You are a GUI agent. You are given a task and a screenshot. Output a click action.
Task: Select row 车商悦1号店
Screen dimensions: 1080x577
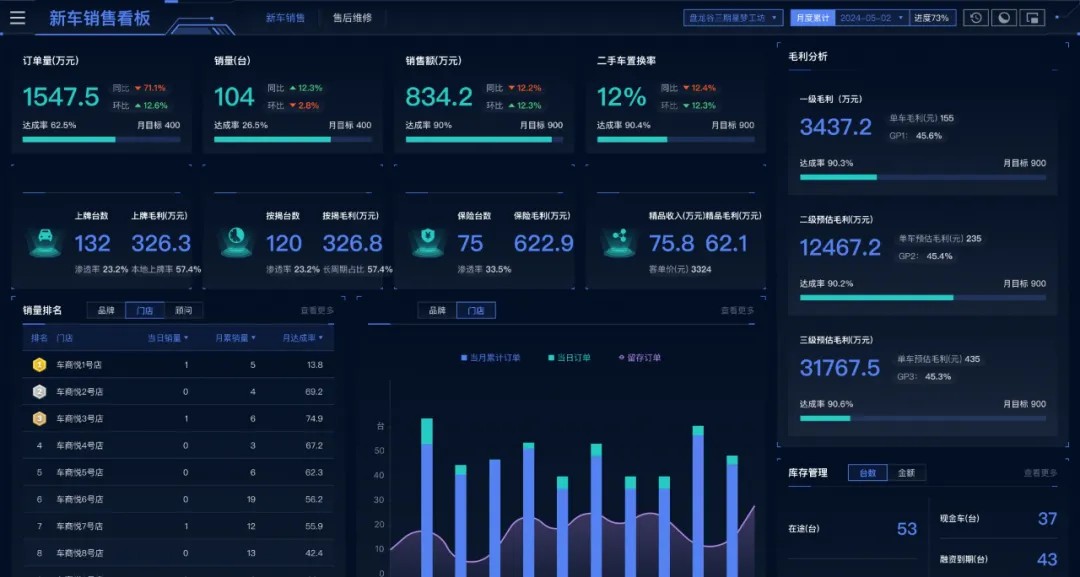point(178,365)
